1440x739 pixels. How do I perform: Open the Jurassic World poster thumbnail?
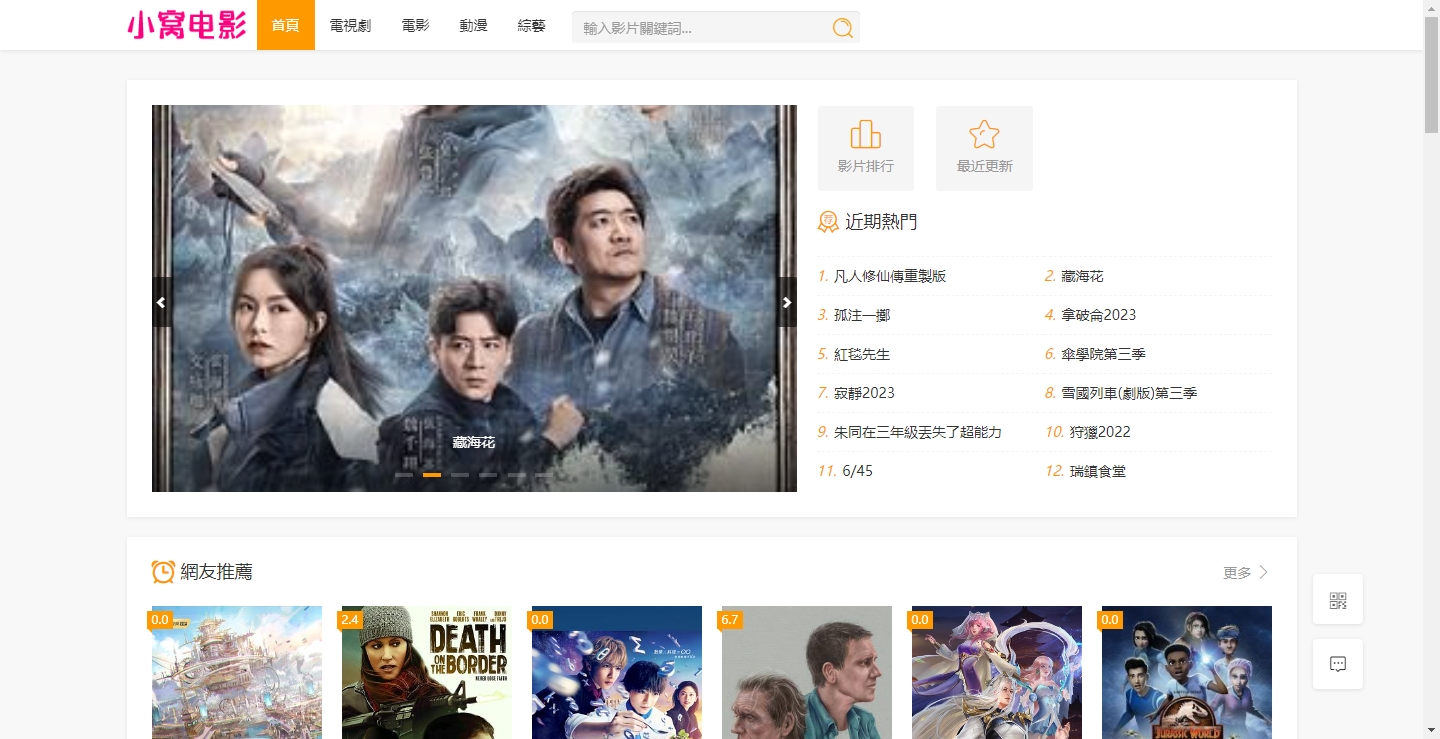point(1186,672)
